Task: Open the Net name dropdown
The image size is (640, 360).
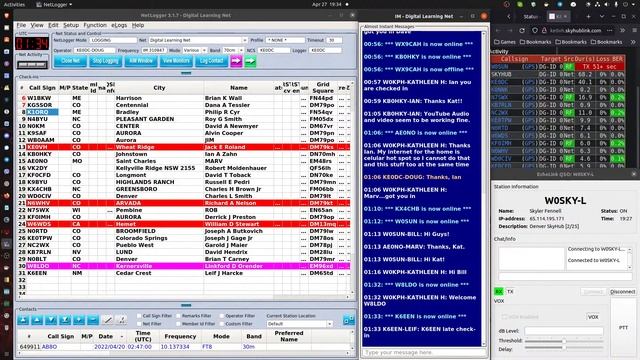Action: [x=244, y=40]
